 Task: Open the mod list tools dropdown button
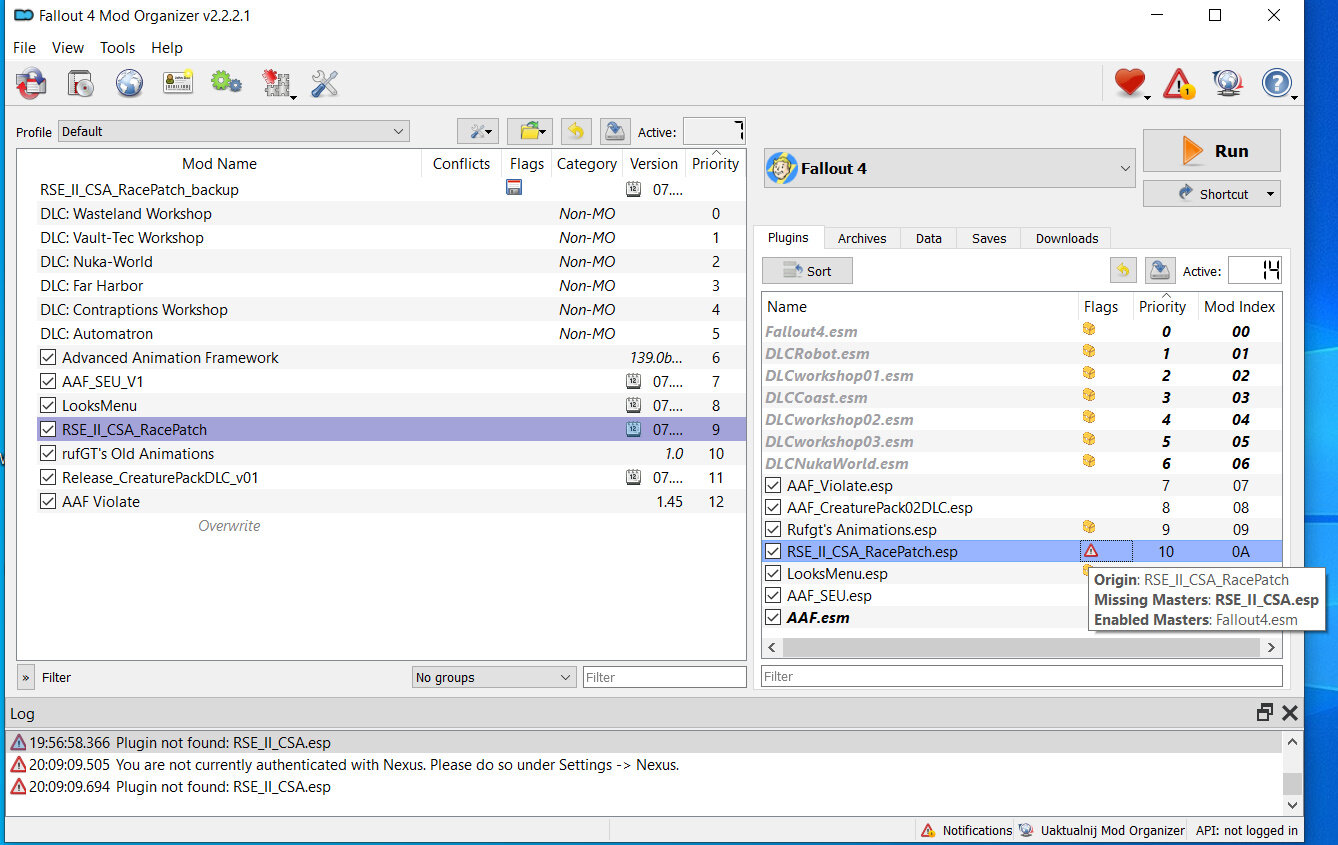coord(478,131)
